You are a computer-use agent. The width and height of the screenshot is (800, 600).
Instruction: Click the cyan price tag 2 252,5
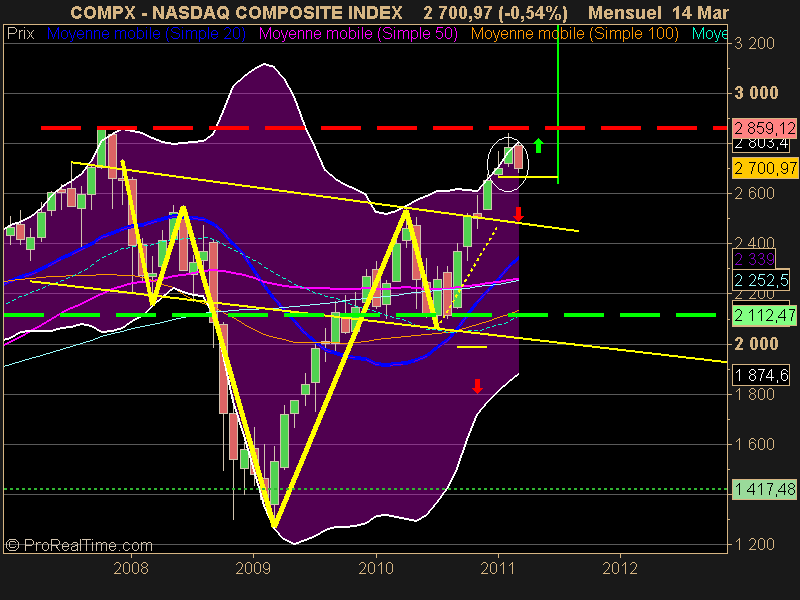[x=761, y=280]
